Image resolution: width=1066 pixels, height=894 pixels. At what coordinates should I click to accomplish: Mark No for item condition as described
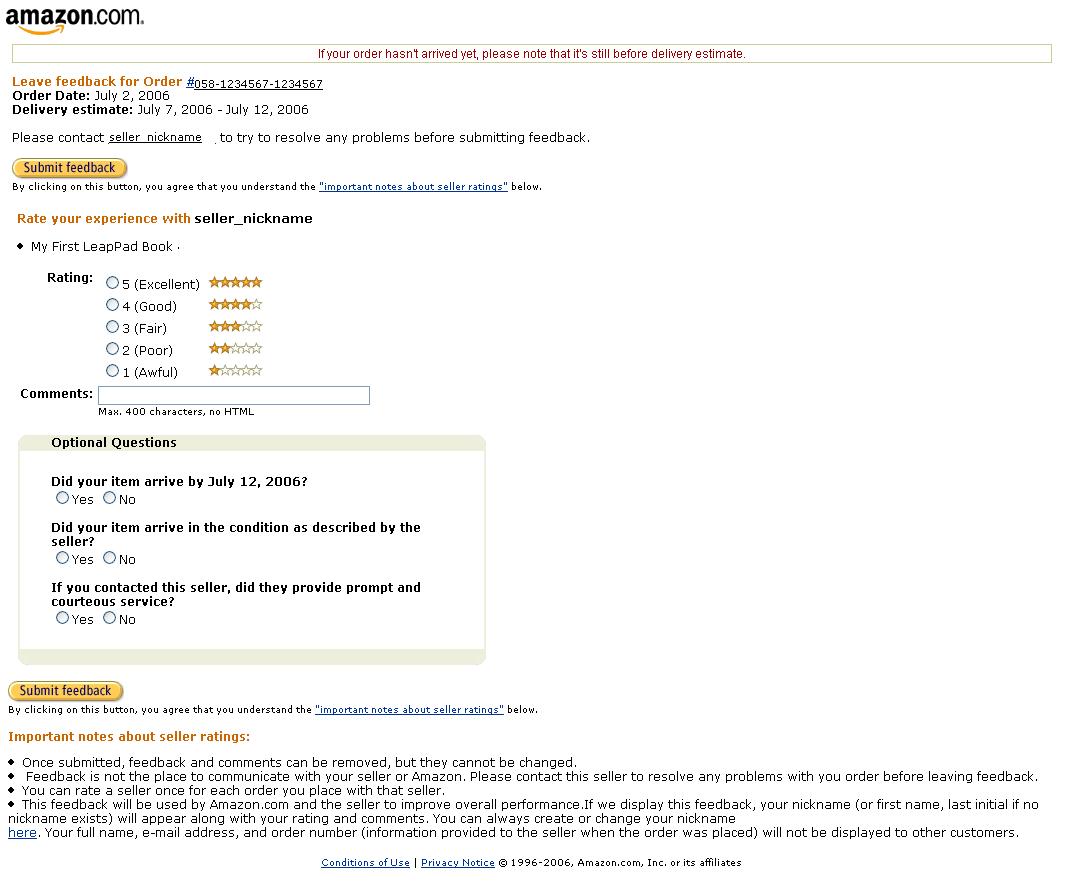(109, 557)
